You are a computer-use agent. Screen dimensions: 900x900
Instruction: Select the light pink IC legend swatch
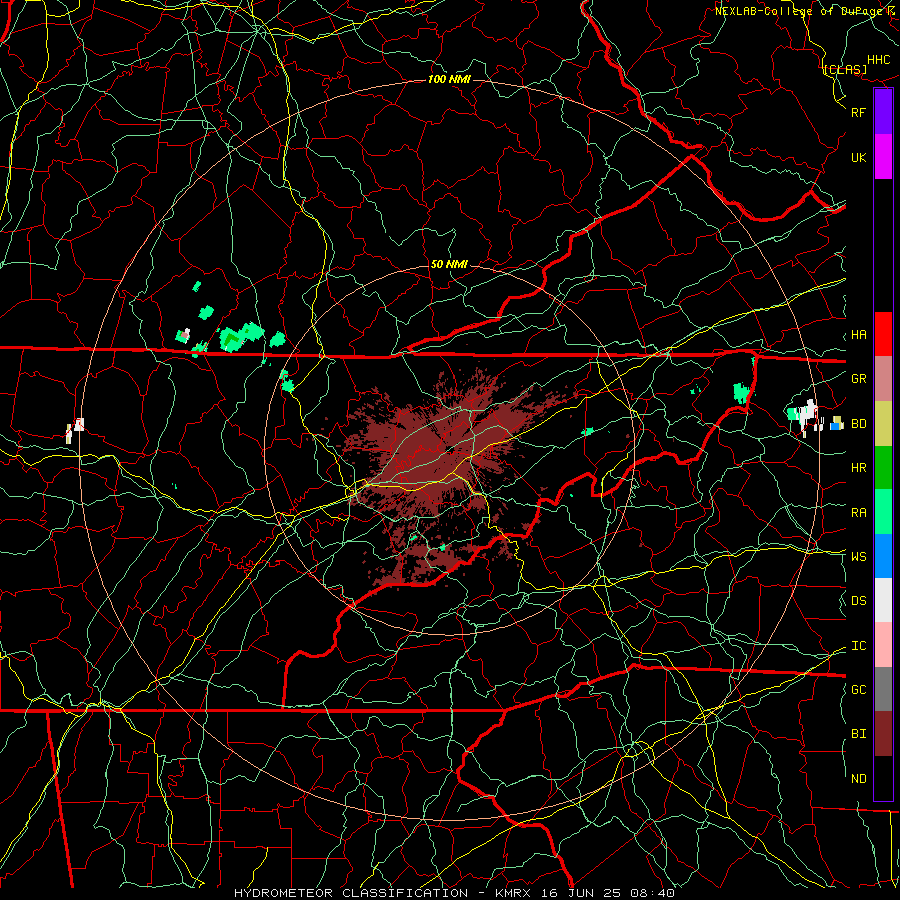tap(883, 645)
